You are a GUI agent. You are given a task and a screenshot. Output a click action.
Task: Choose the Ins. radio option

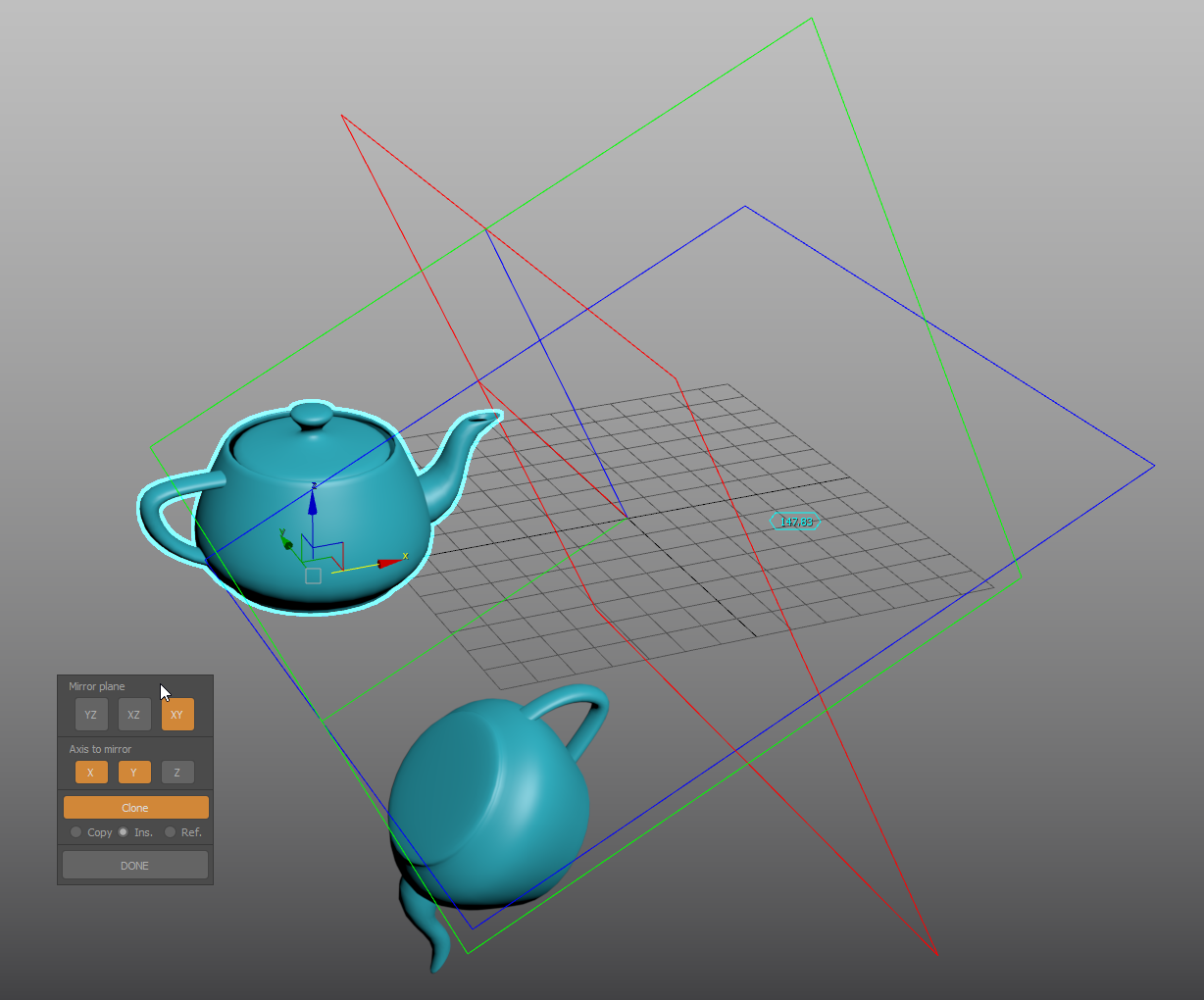point(123,831)
